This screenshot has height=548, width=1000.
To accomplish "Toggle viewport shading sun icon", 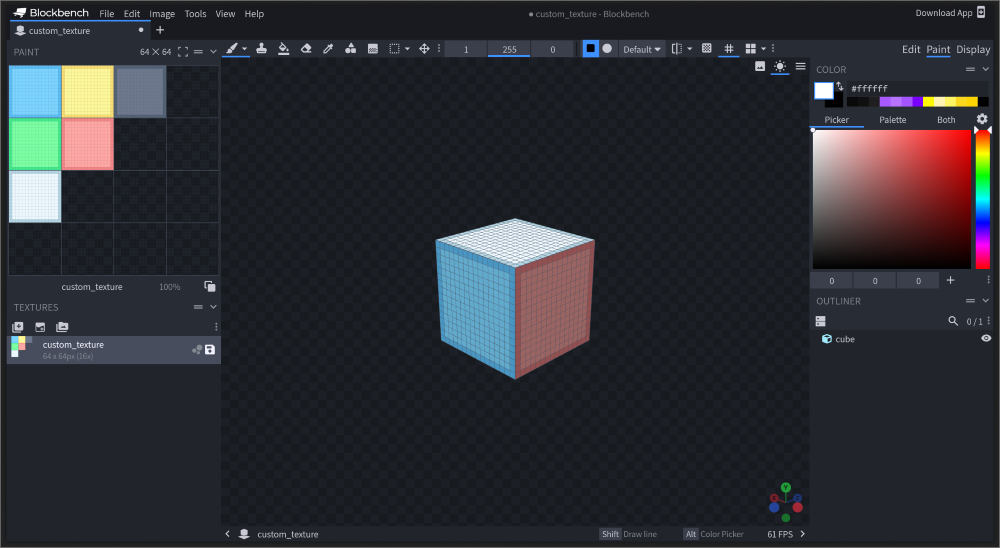I will tap(780, 66).
